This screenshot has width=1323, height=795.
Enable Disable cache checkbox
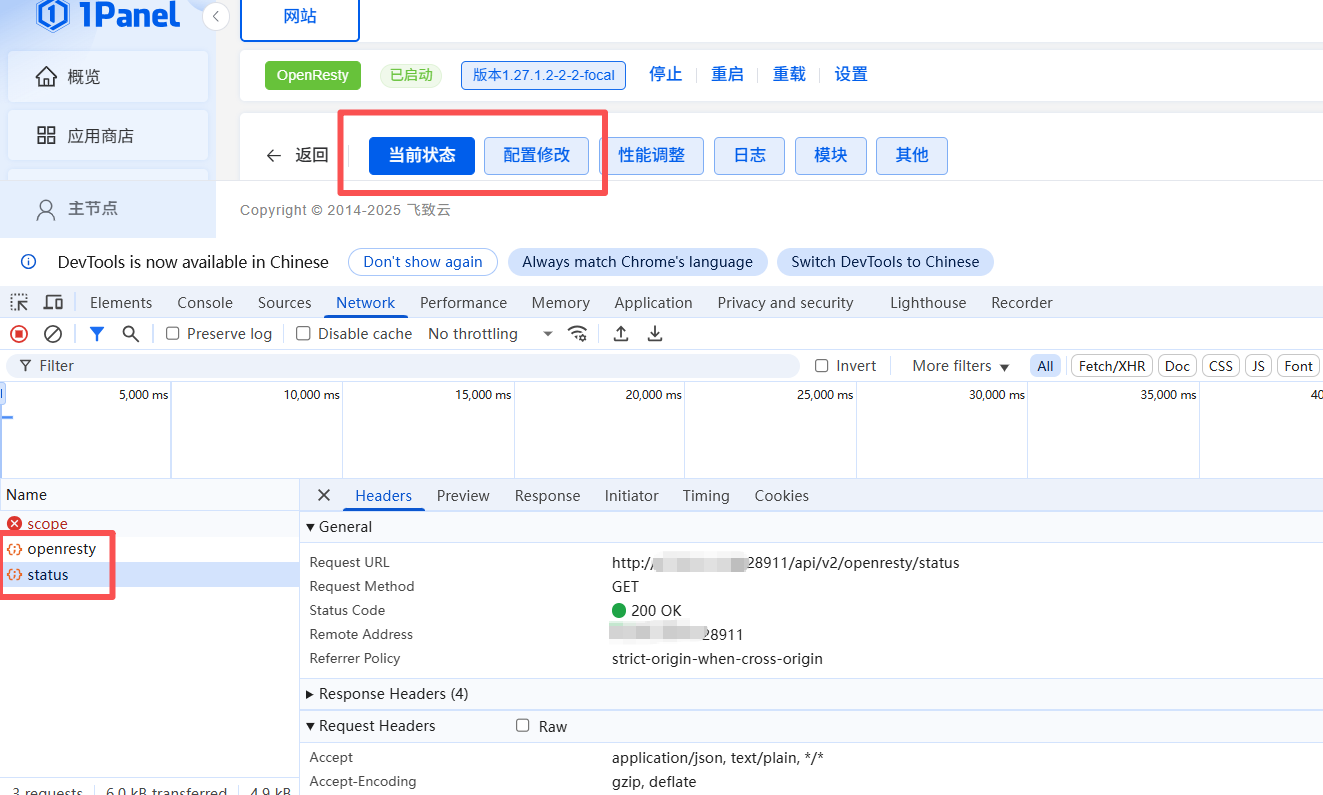303,334
